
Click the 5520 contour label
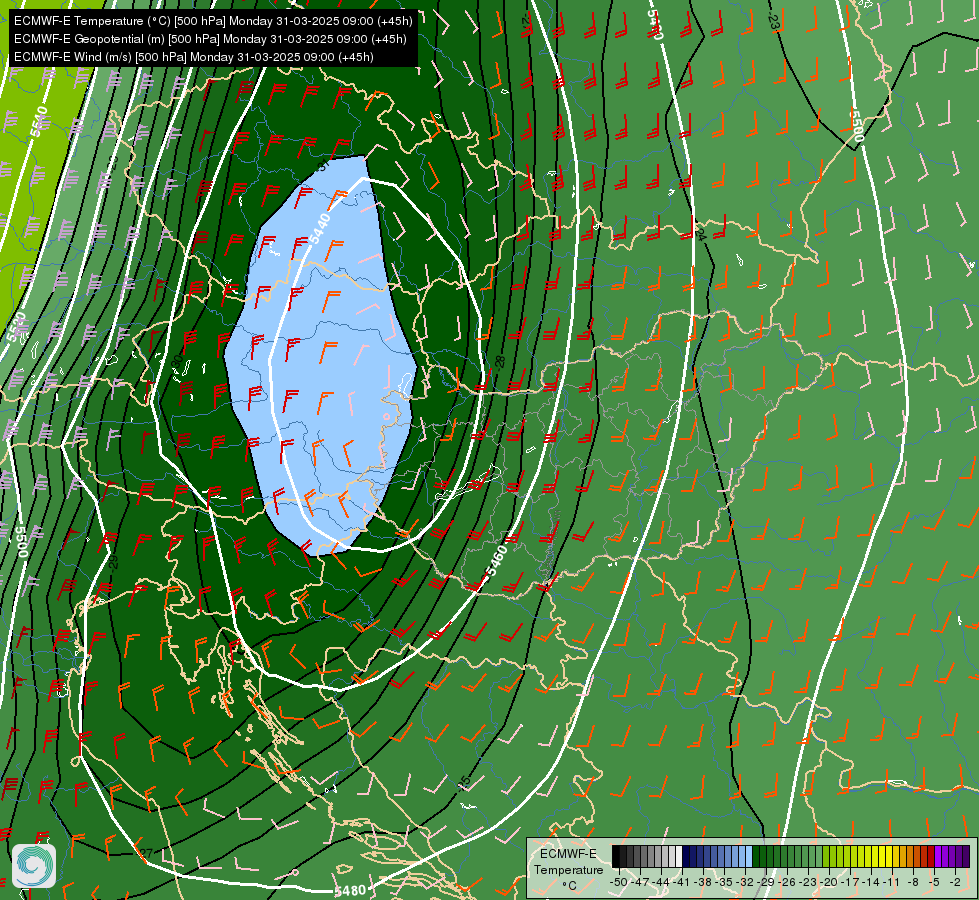tap(17, 327)
